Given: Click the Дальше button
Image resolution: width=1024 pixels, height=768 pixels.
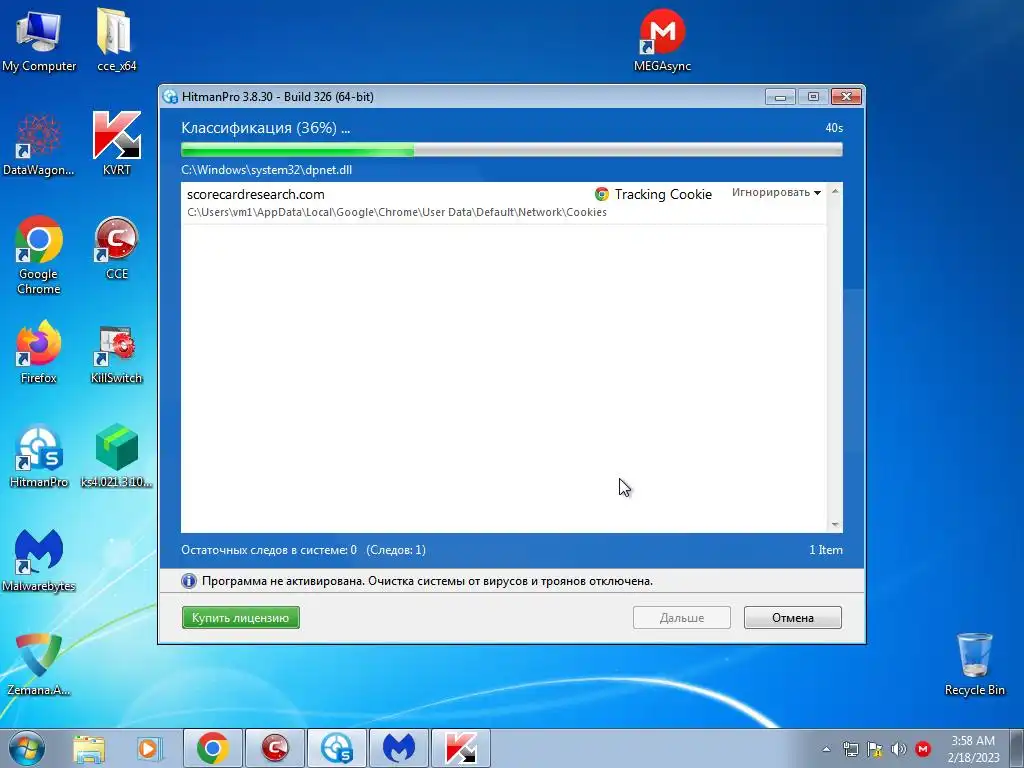Looking at the screenshot, I should (682, 618).
